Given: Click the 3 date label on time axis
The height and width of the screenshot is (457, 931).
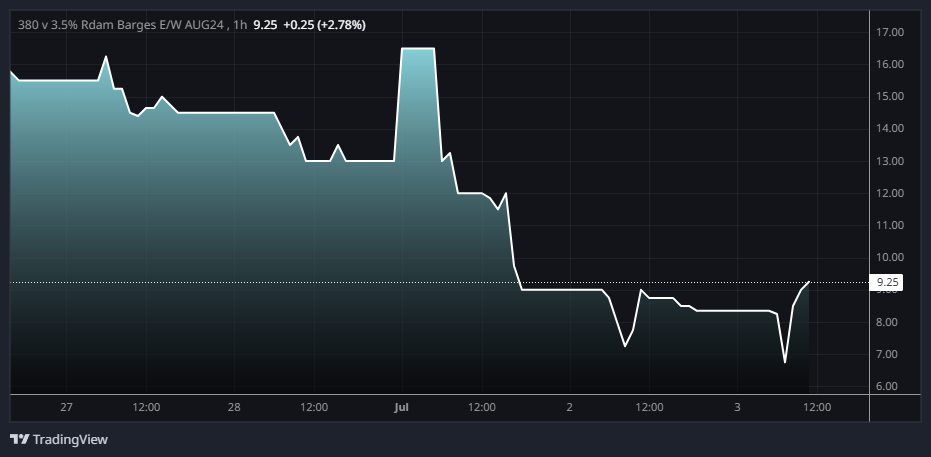Looking at the screenshot, I should [x=737, y=407].
